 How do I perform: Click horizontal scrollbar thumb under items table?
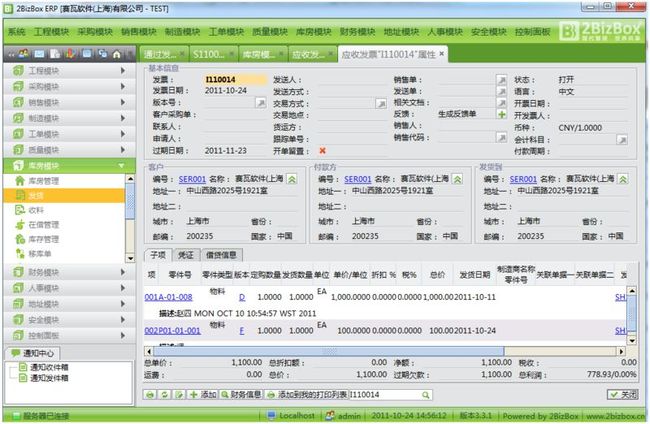(329, 351)
